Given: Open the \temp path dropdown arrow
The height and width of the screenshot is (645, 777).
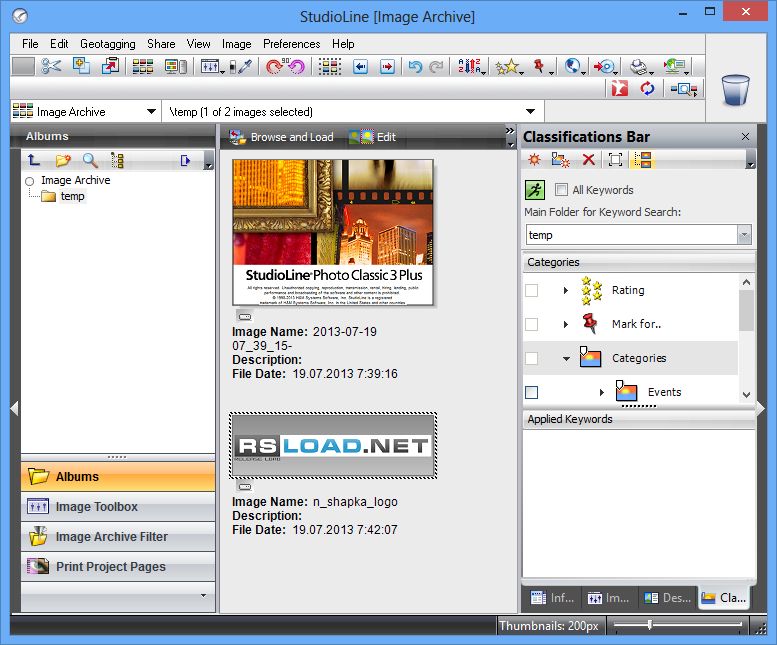Looking at the screenshot, I should [530, 111].
